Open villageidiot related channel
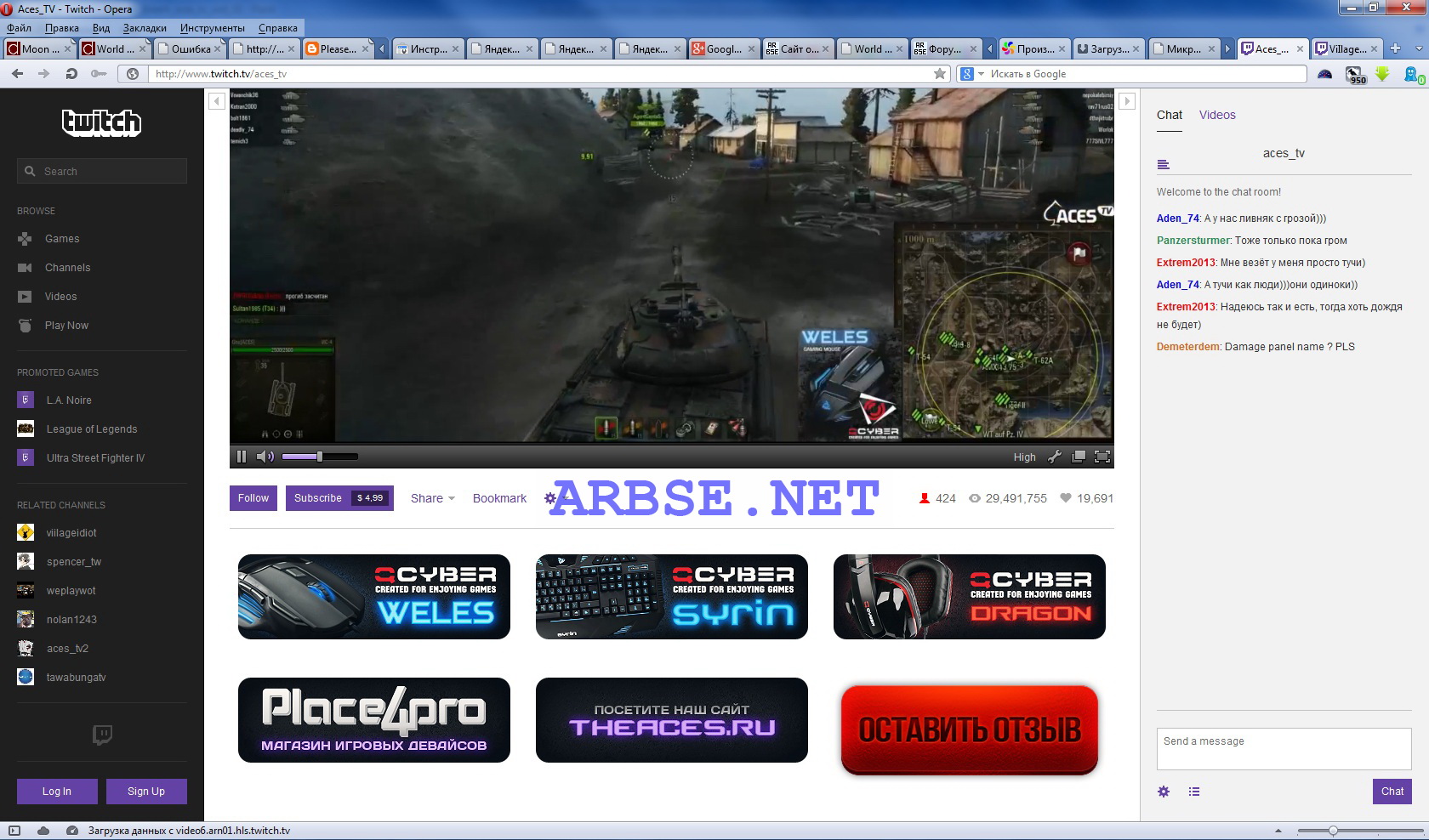1429x840 pixels. 58,533
